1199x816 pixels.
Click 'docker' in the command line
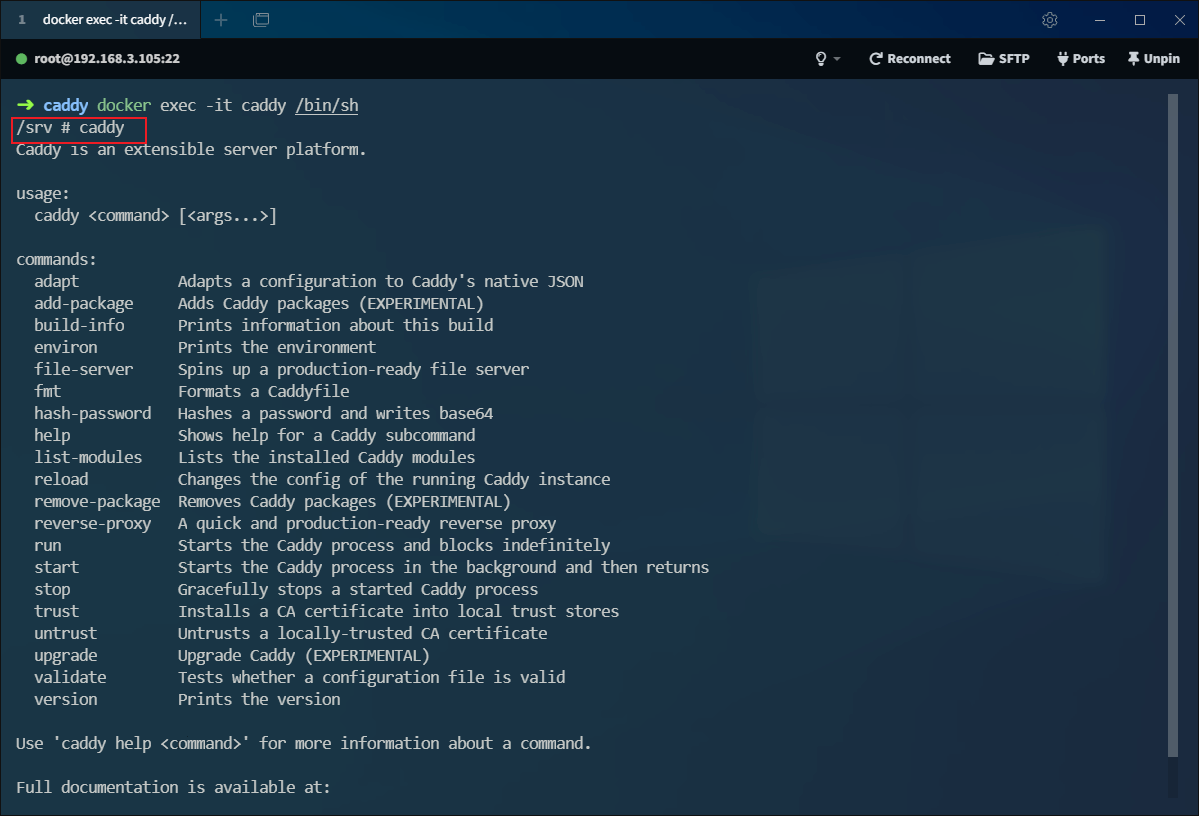click(x=124, y=106)
